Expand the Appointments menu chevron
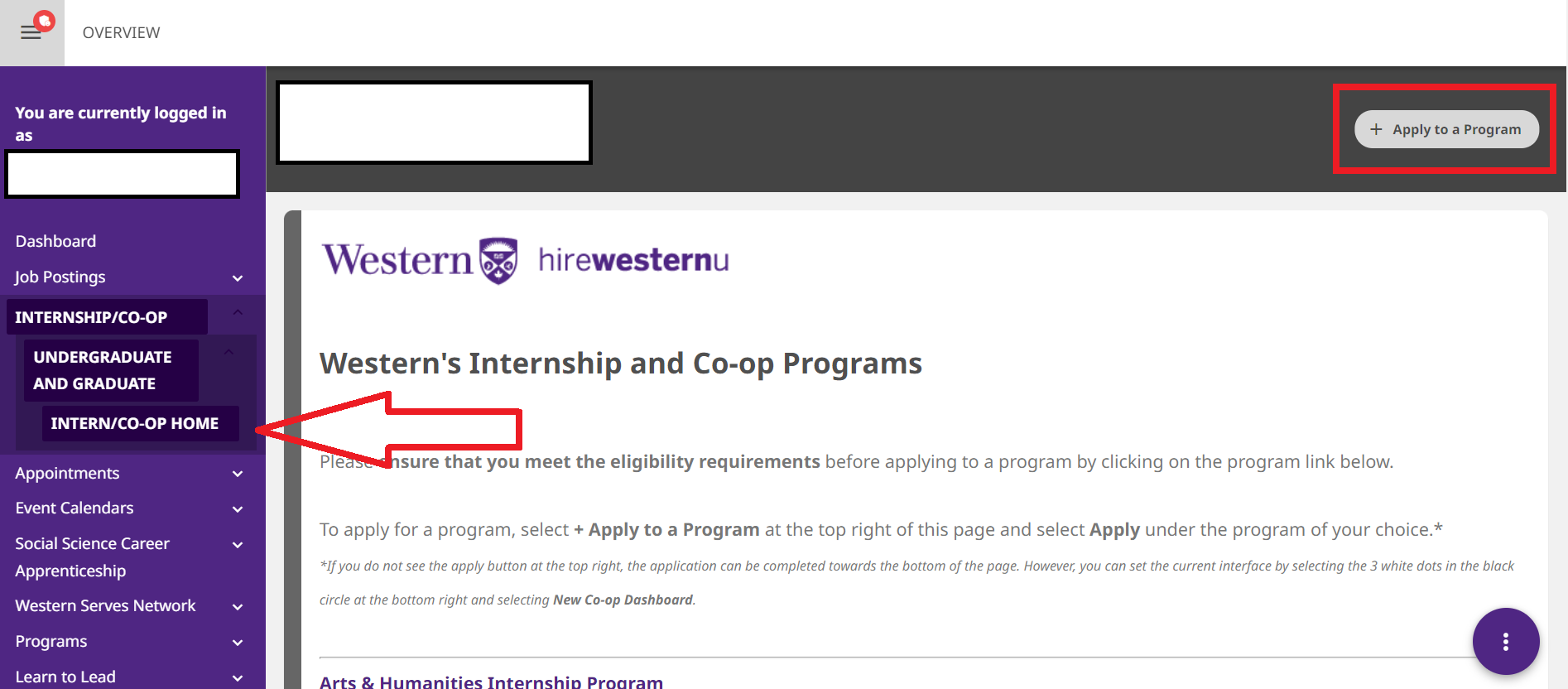 [x=238, y=474]
